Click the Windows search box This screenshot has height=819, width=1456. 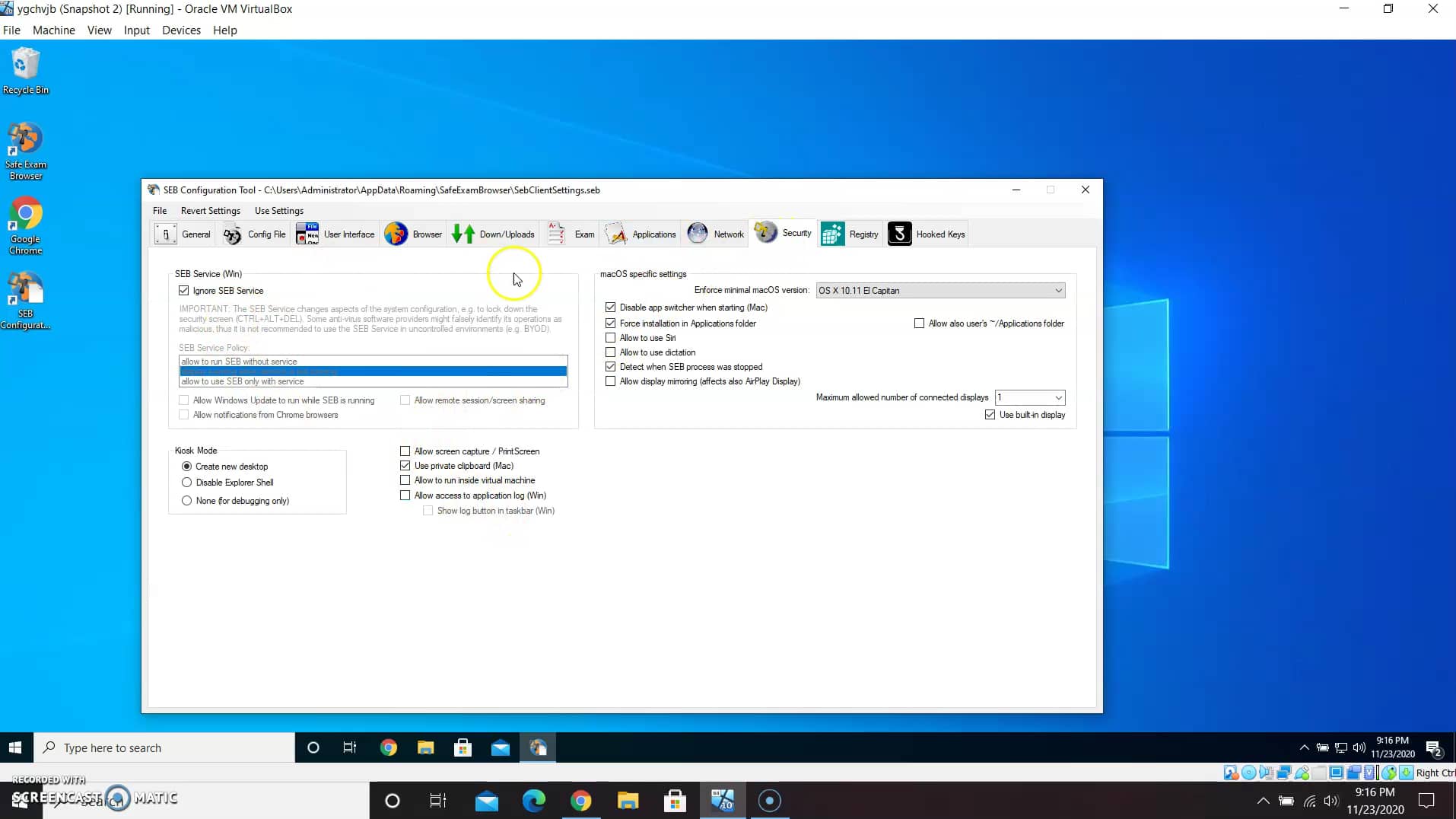[x=164, y=747]
